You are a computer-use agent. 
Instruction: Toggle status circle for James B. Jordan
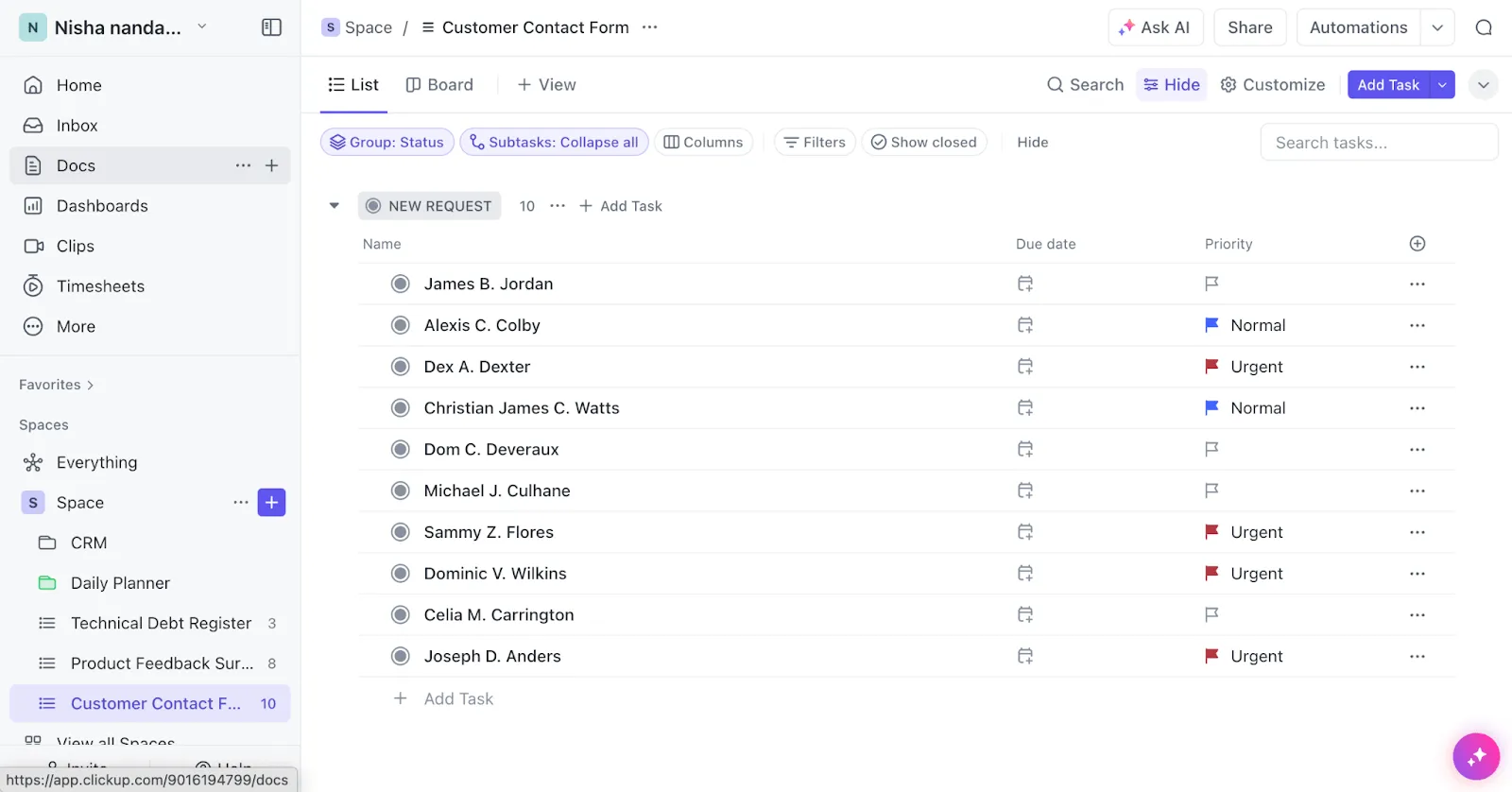[401, 284]
